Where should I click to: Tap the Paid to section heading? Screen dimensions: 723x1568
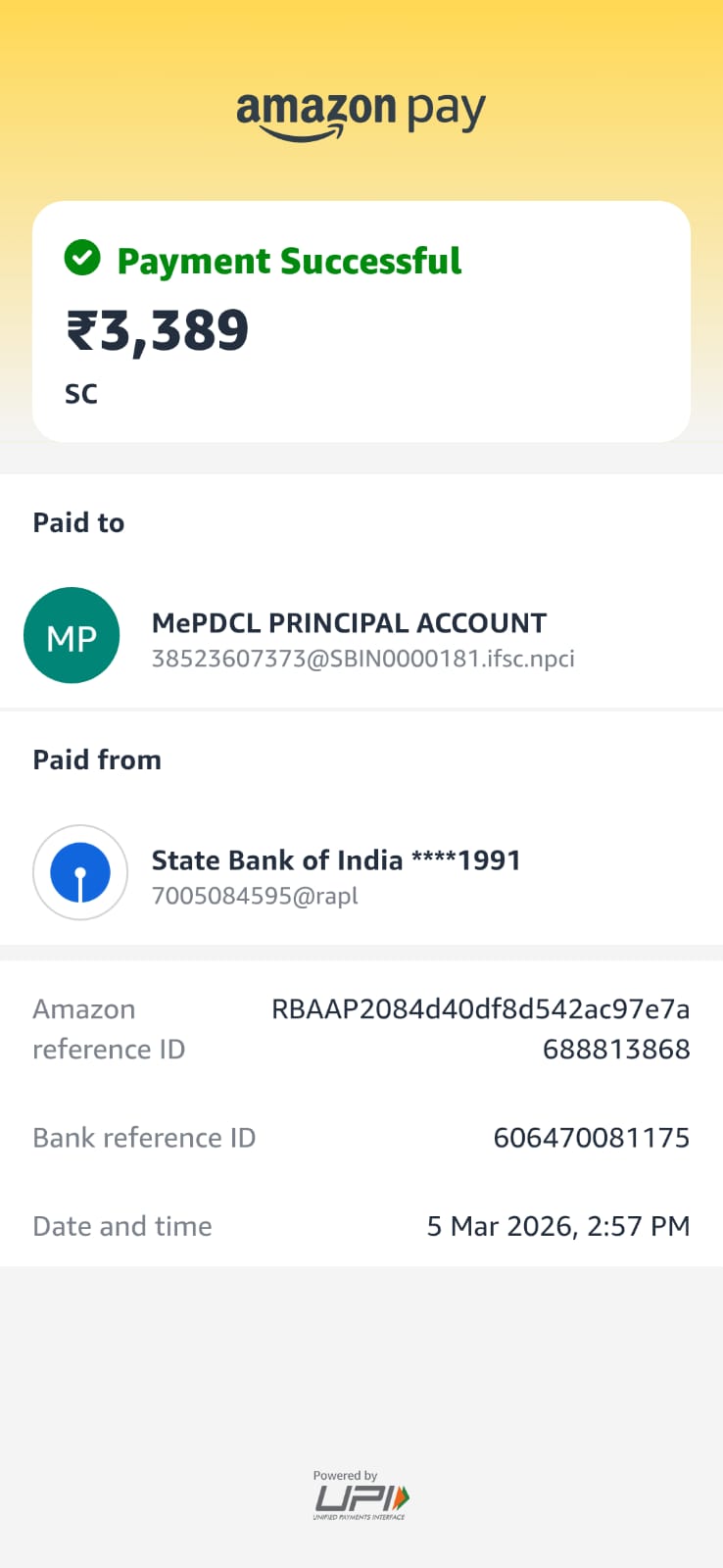coord(78,522)
